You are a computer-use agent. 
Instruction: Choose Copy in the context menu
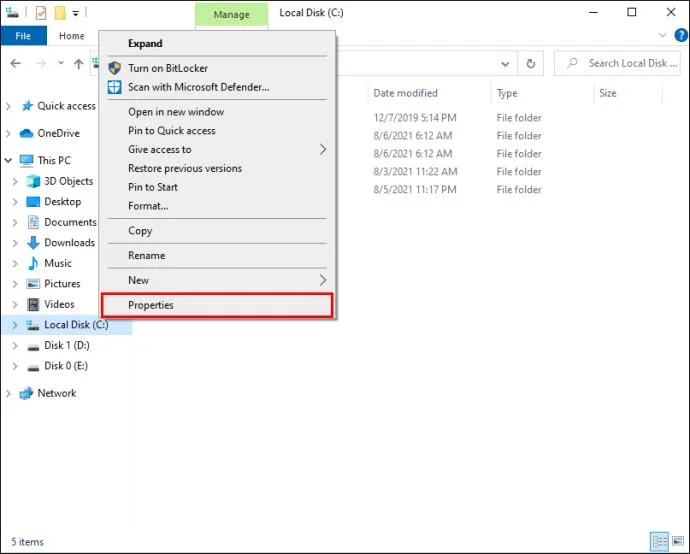coord(218,231)
